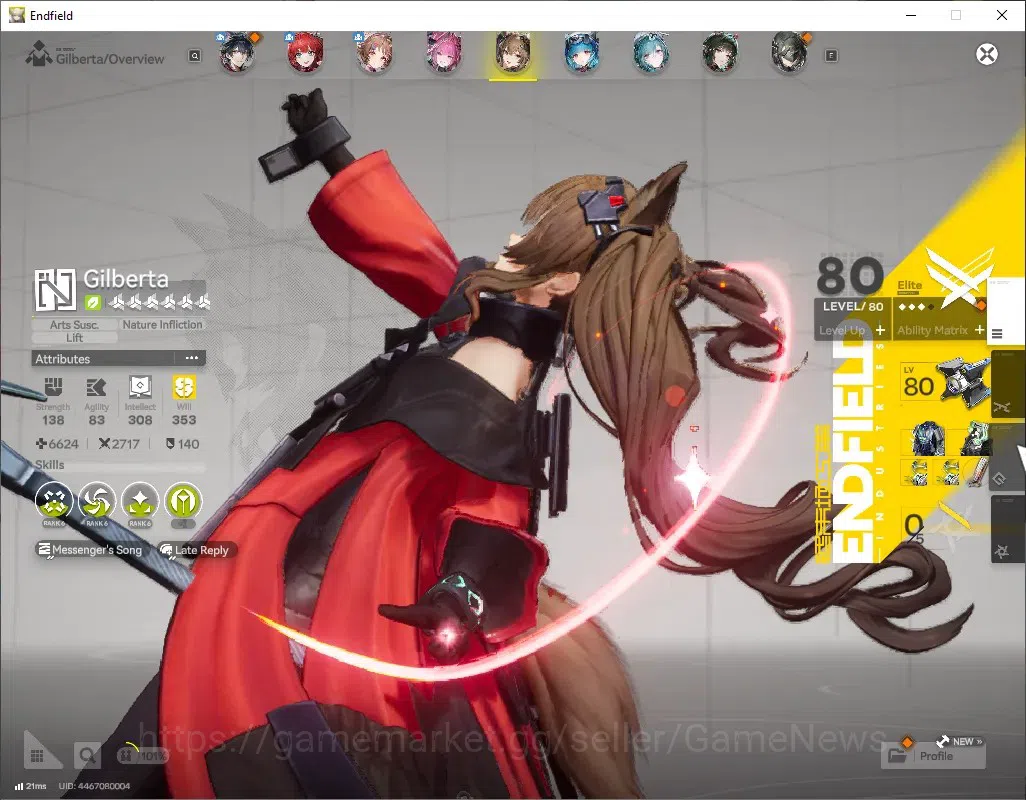The width and height of the screenshot is (1026, 800).
Task: Open the Messenger's Song talent
Action: pyautogui.click(x=90, y=550)
